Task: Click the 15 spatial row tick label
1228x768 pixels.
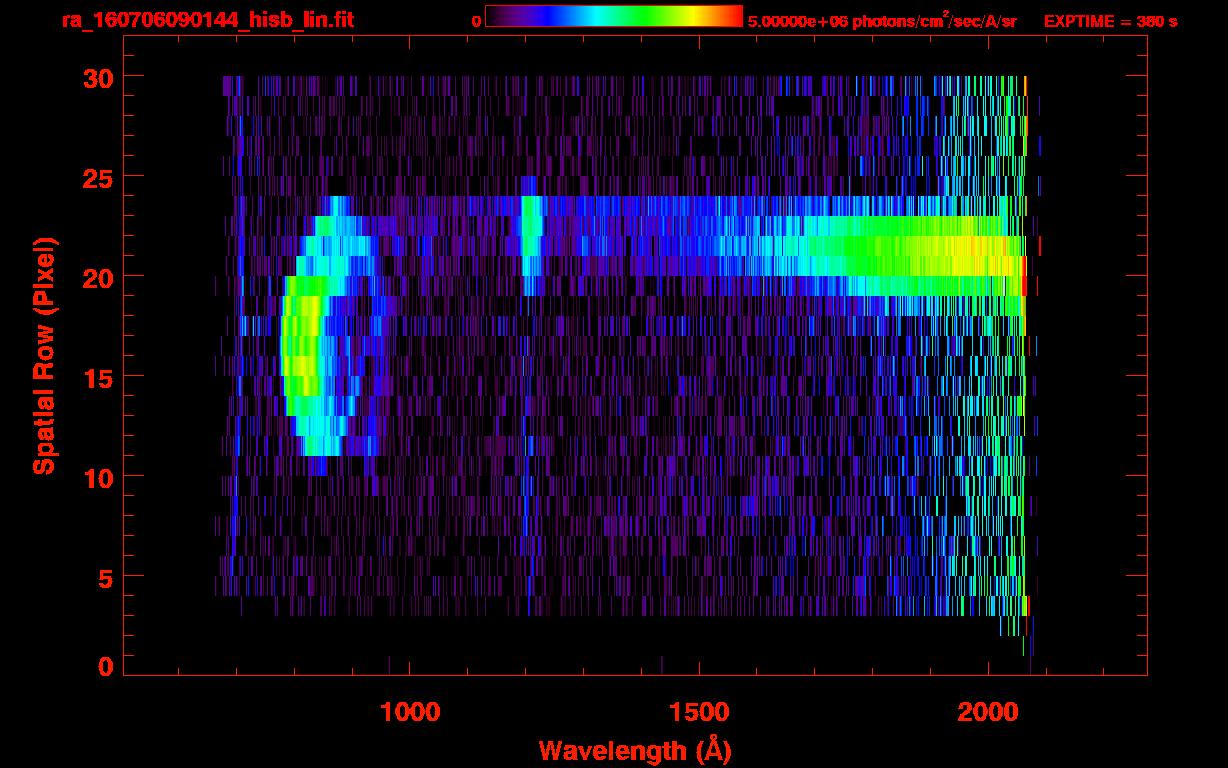Action: pos(99,377)
